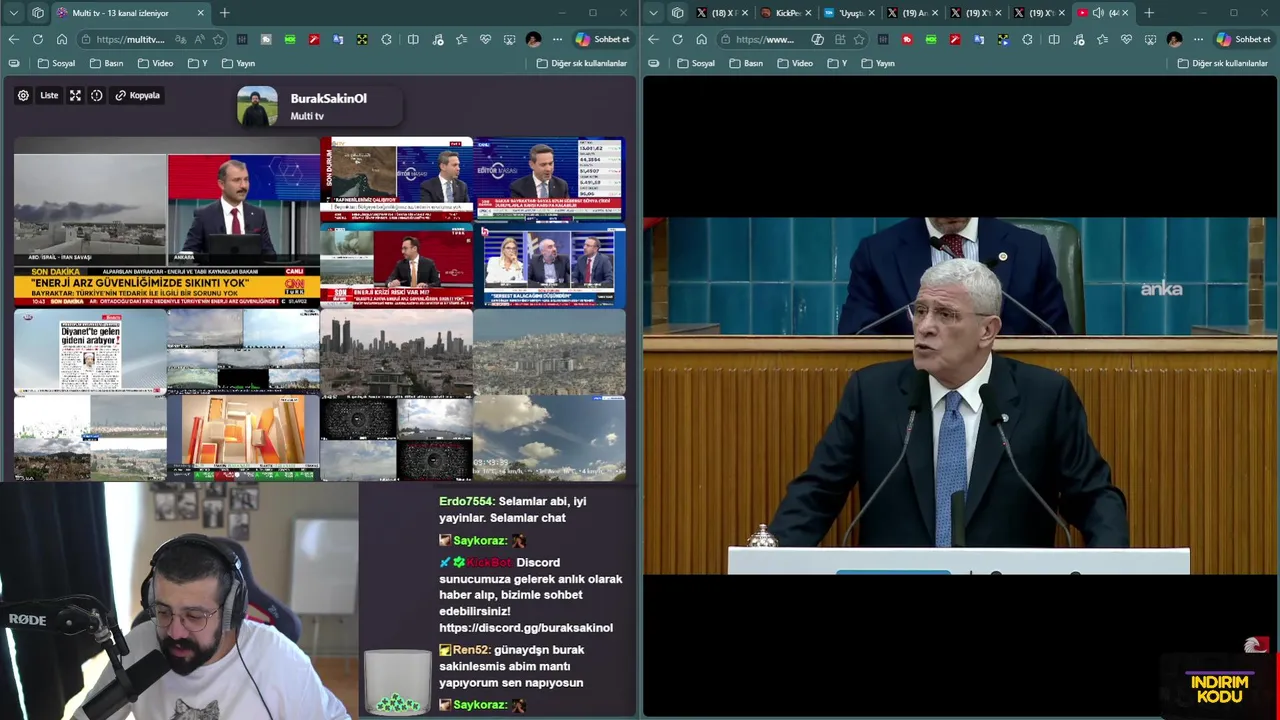Screen dimensions: 1280x720
Task: Toggle split screen icon in left window
Action: click(x=413, y=39)
